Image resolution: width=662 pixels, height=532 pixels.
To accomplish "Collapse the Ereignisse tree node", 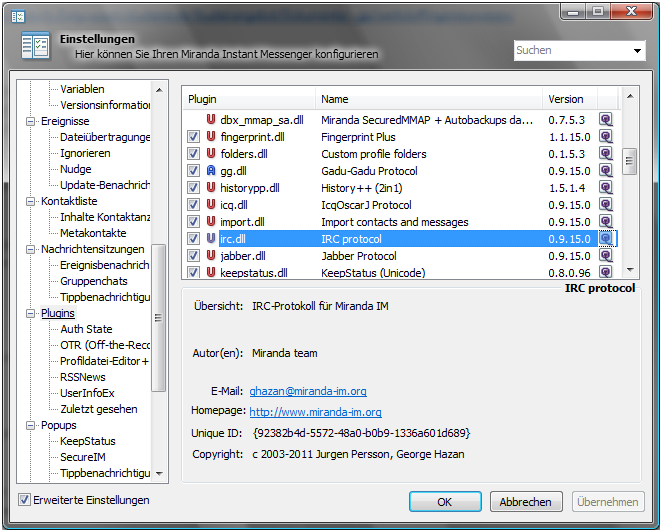I will (30, 122).
